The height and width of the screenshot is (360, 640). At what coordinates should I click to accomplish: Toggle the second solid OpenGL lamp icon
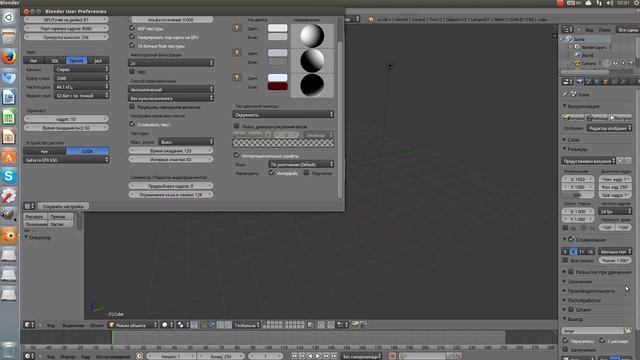(x=237, y=53)
